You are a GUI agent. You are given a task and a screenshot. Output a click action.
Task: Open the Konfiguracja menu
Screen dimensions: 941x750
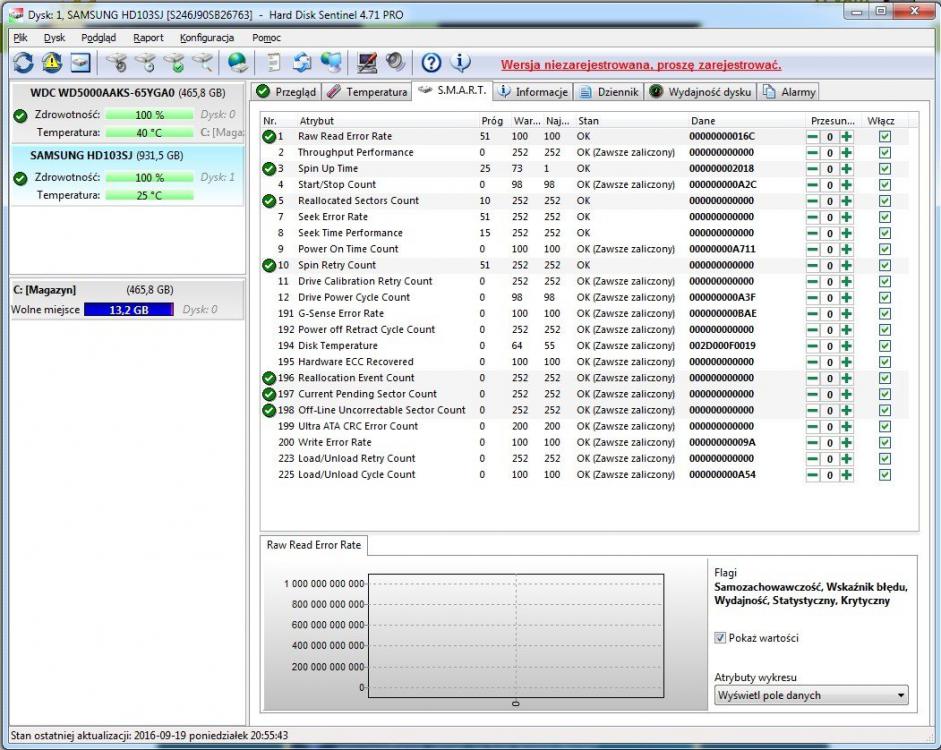coord(207,38)
